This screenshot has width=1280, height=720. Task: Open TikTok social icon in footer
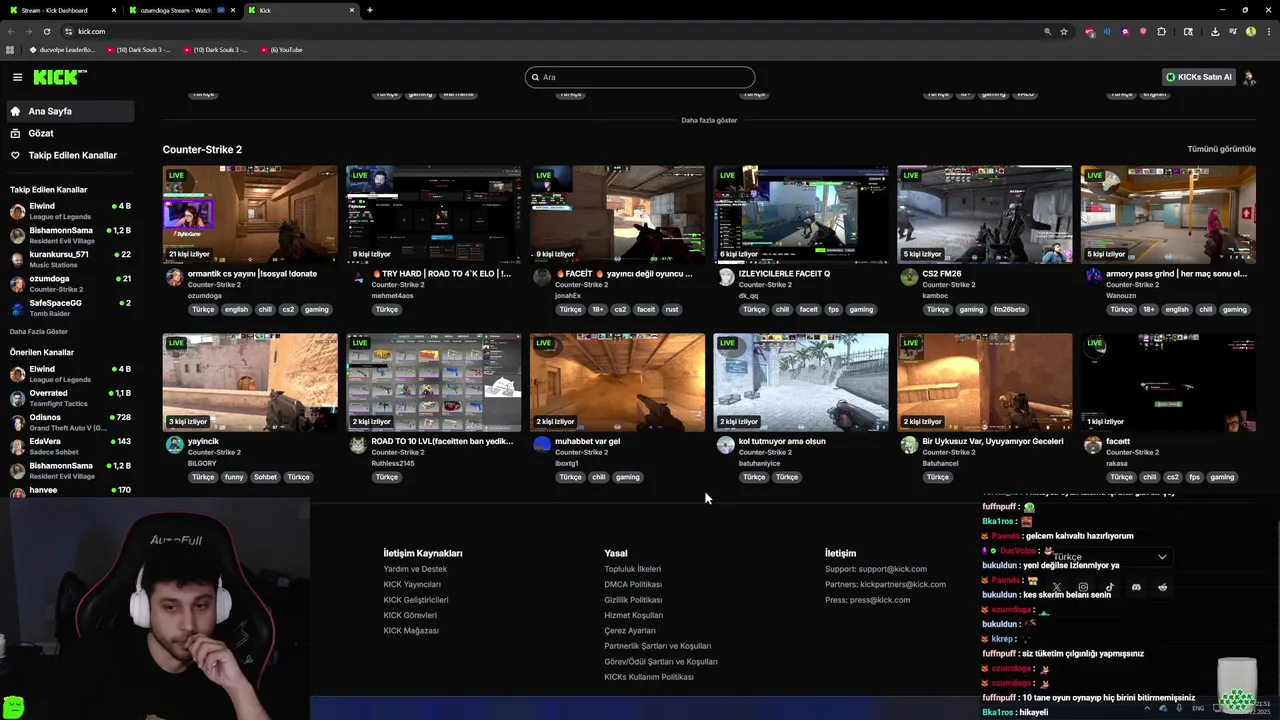coord(1110,587)
